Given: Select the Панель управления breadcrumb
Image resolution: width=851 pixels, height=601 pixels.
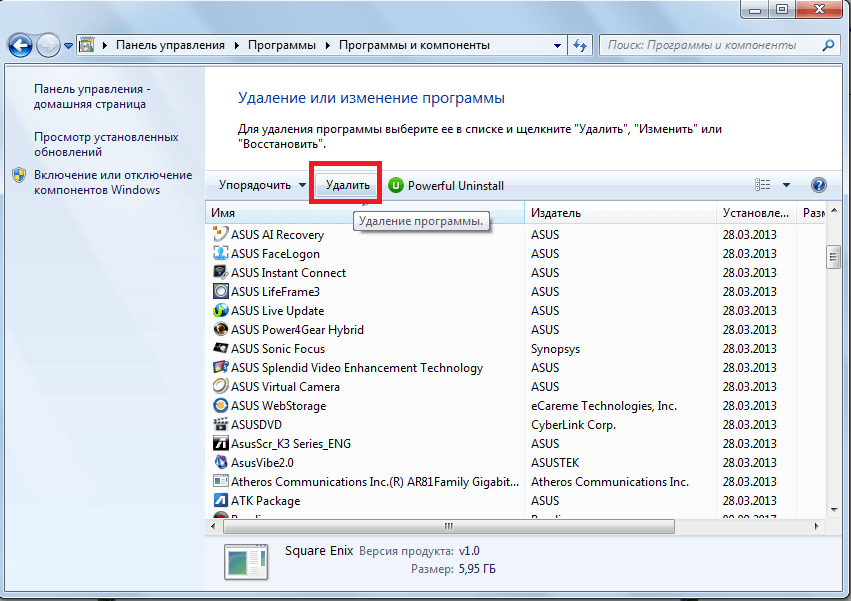Looking at the screenshot, I should pyautogui.click(x=170, y=45).
